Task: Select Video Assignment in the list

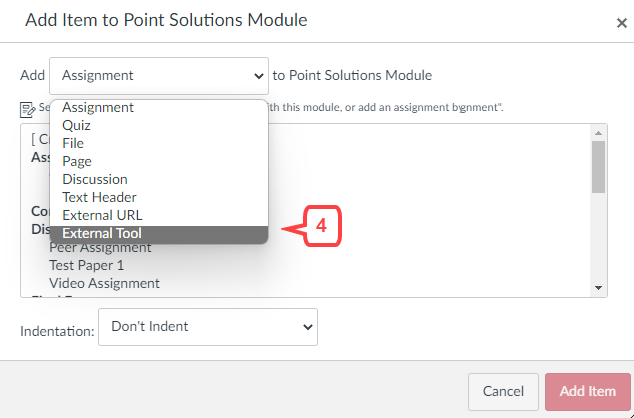Action: [x=104, y=283]
